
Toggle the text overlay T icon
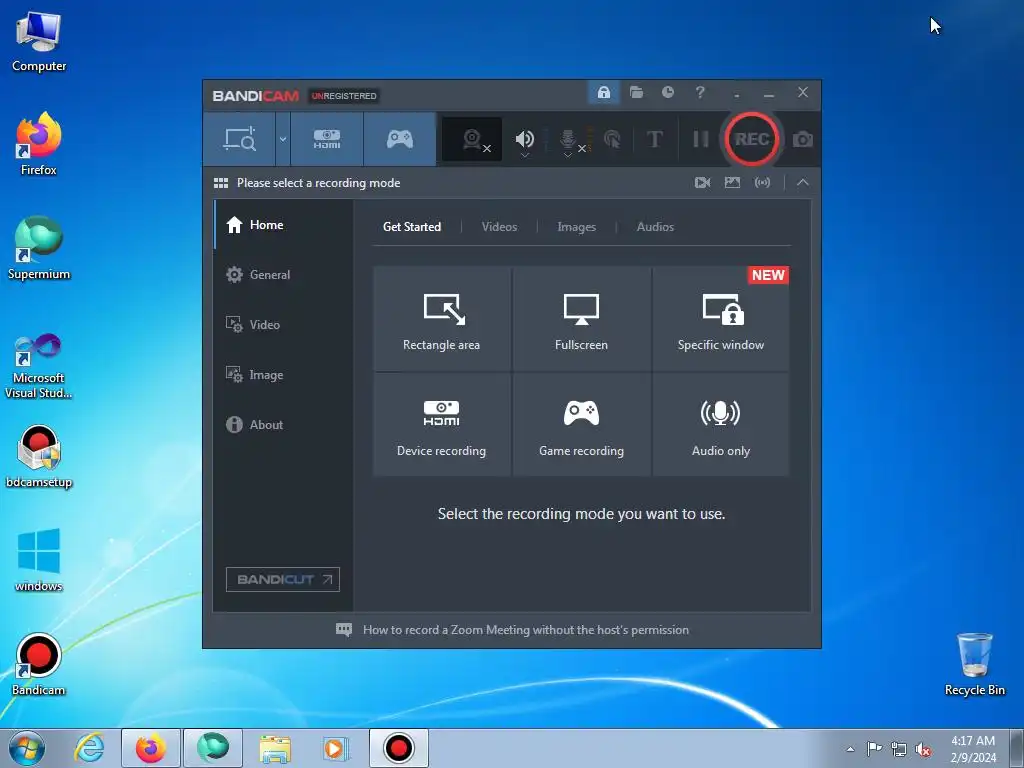654,139
